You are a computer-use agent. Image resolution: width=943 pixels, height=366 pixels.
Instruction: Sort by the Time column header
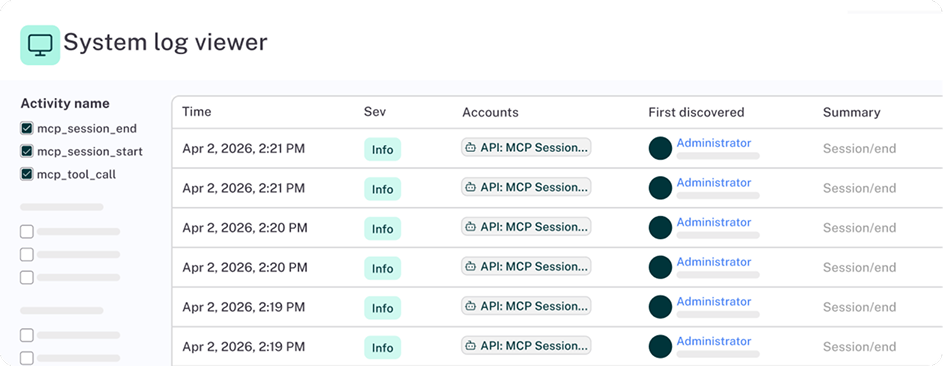click(197, 112)
